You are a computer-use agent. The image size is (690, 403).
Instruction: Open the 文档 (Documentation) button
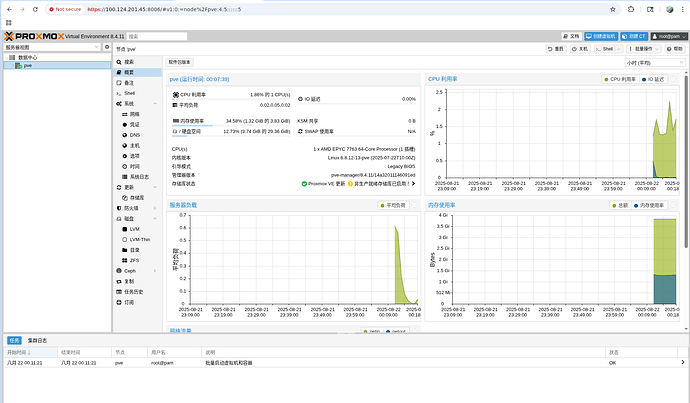click(572, 37)
